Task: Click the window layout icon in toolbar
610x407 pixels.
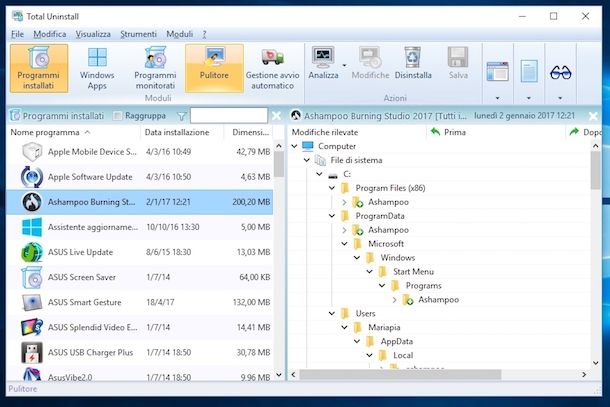Action: coord(498,72)
